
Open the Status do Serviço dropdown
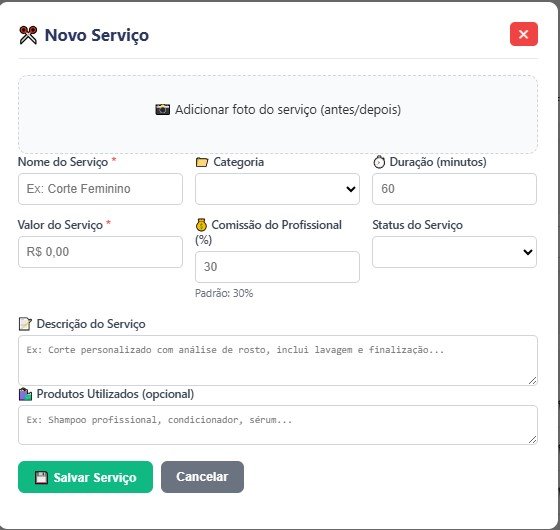click(454, 252)
